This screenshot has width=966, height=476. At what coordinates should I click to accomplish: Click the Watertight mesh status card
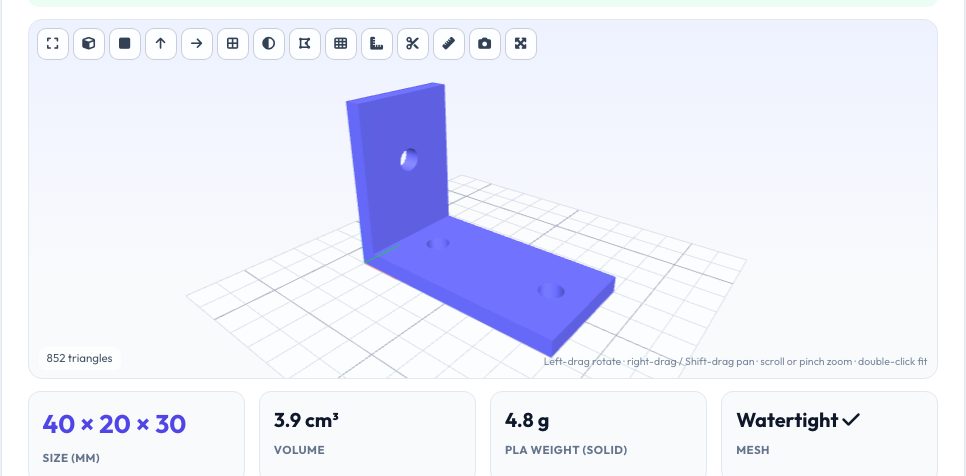tap(829, 434)
